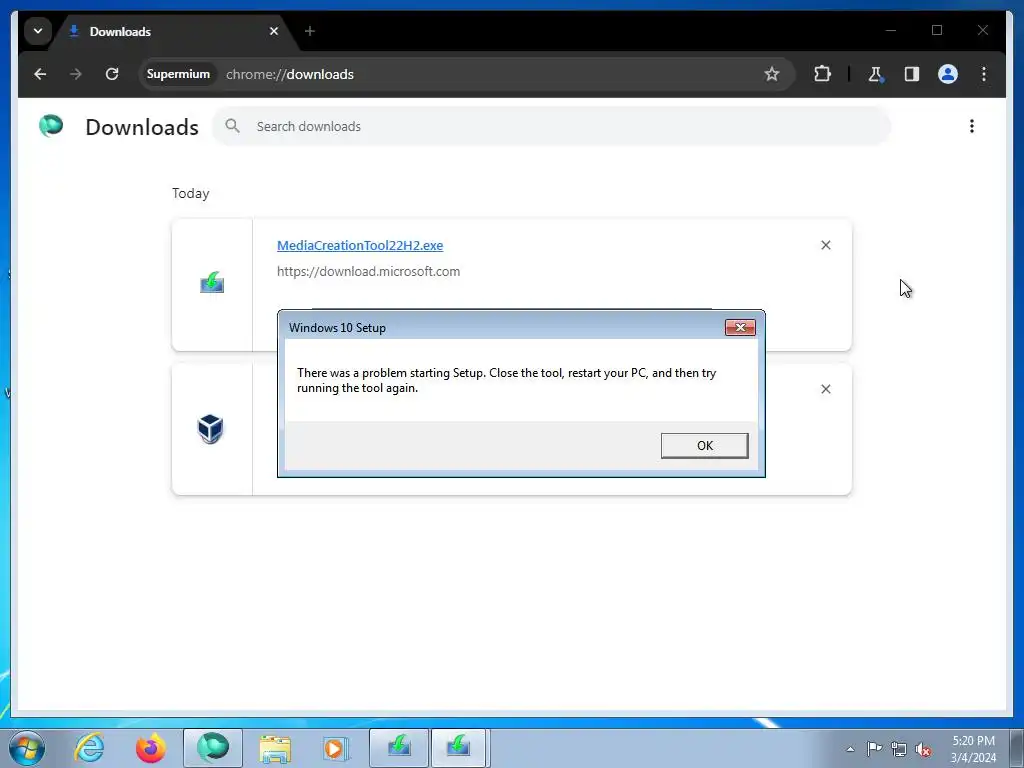This screenshot has height=768, width=1024.
Task: Click the muted volume tray icon
Action: click(923, 750)
